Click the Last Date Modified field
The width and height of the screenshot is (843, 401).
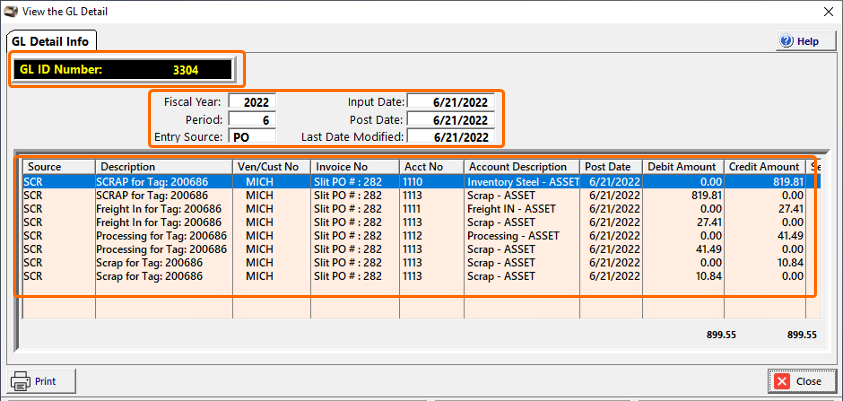coord(451,137)
